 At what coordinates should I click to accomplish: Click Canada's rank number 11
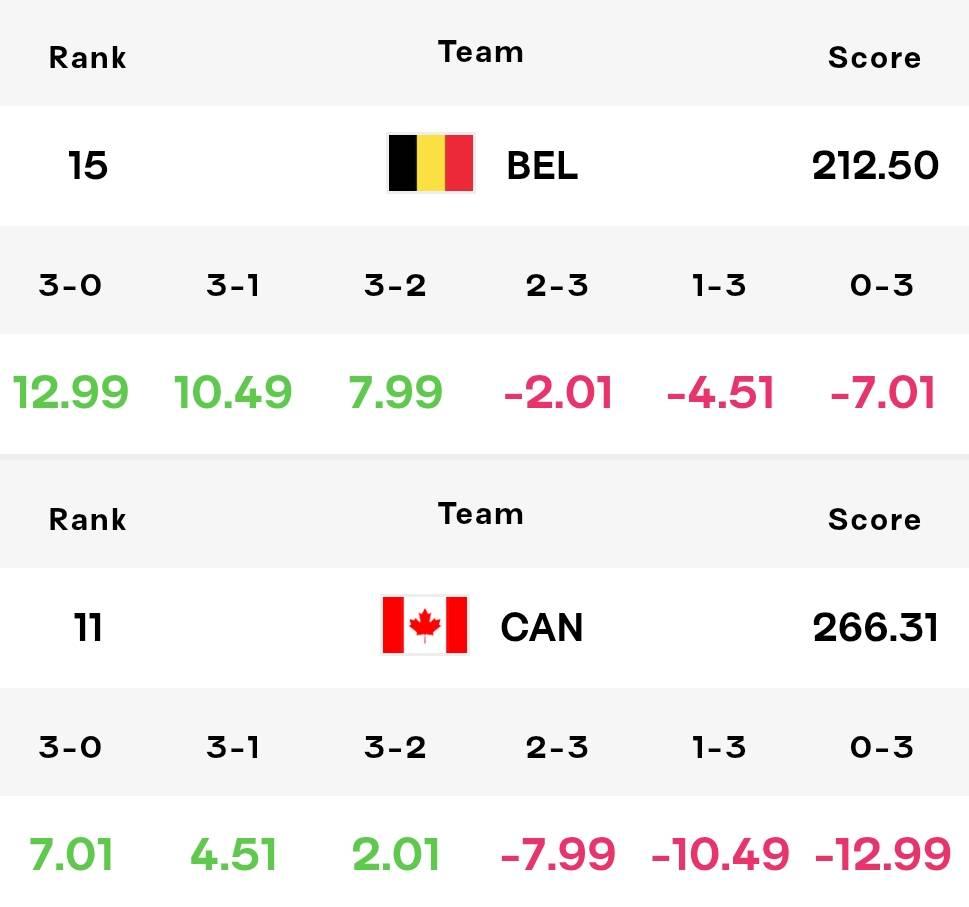click(87, 627)
